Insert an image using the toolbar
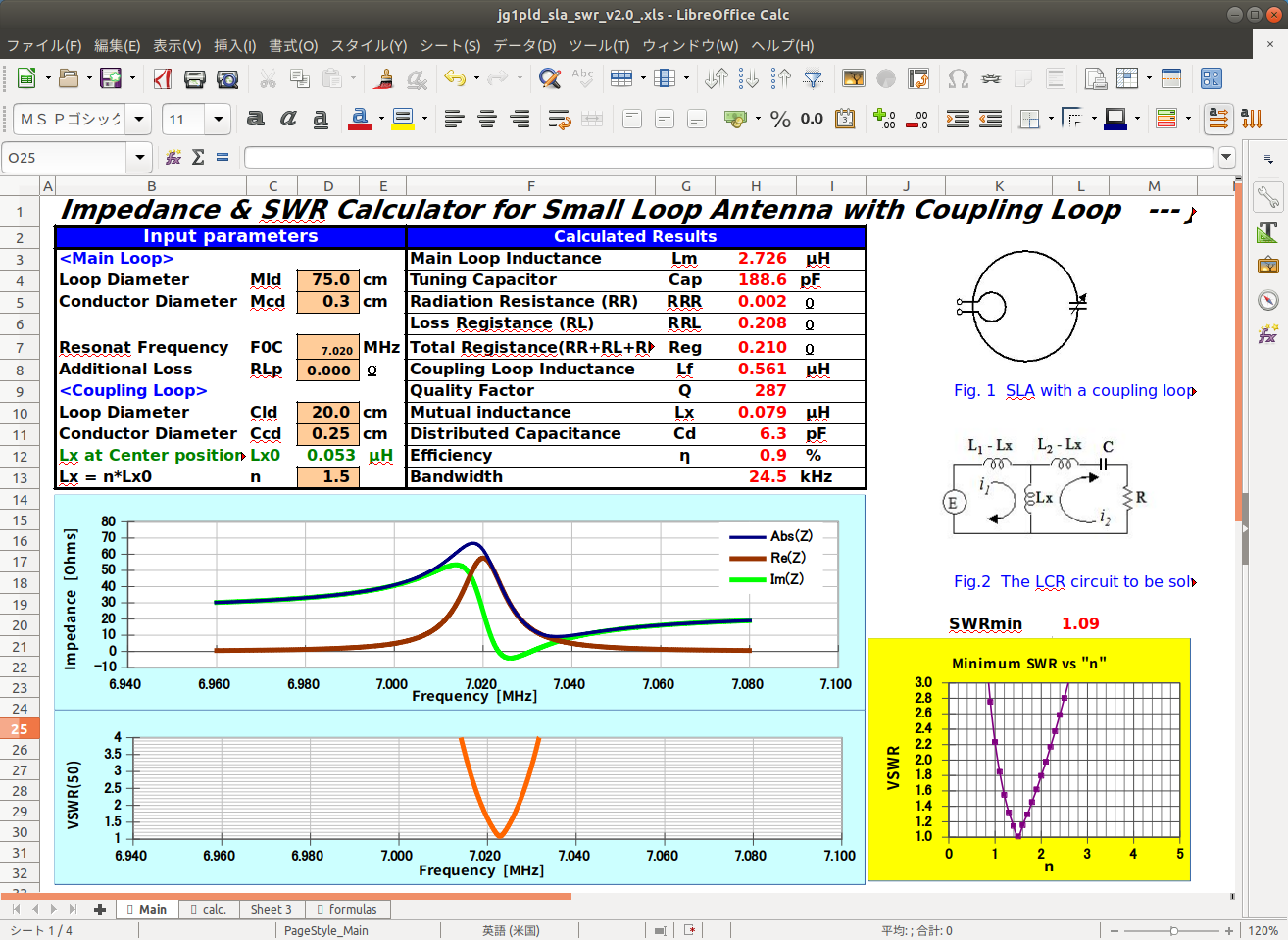This screenshot has height=940, width=1288. [x=854, y=78]
